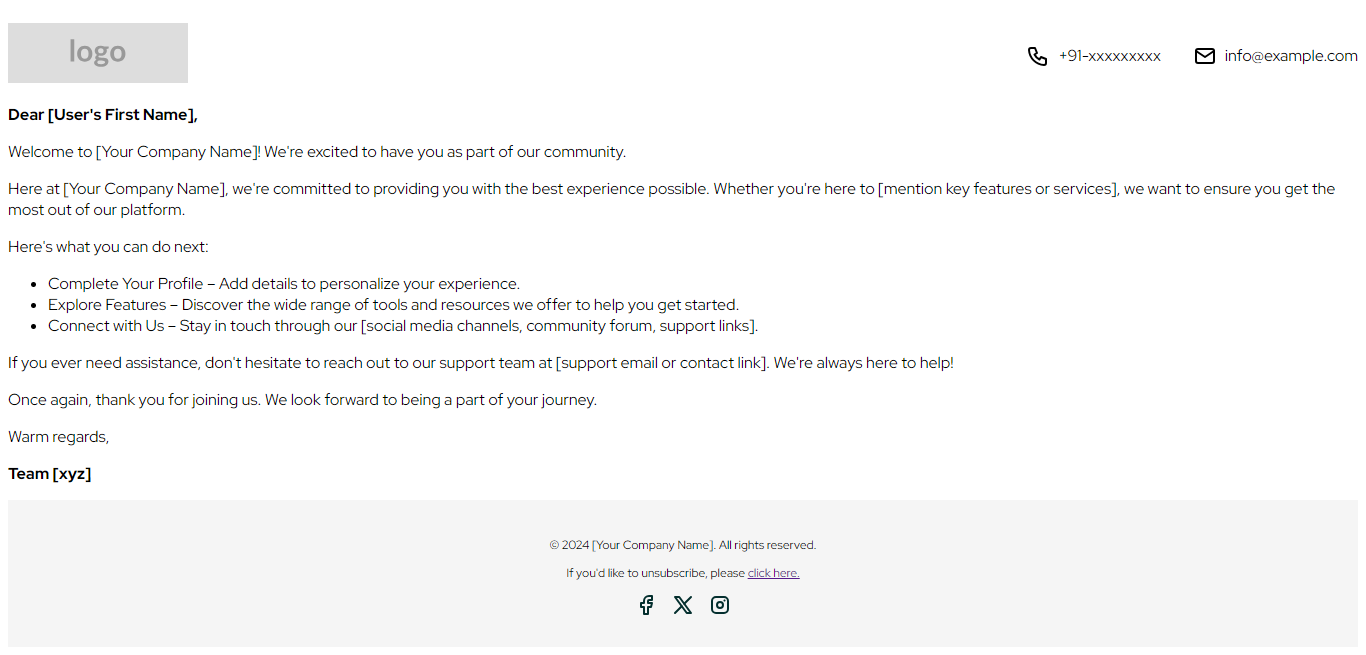Open the Instagram social icon
The height and width of the screenshot is (655, 1366).
coord(720,605)
